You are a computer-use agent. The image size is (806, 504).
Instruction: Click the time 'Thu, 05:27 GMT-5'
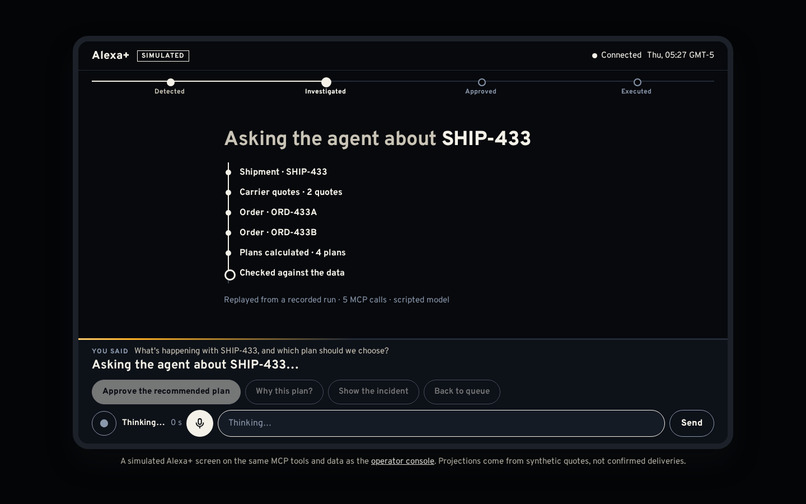680,55
